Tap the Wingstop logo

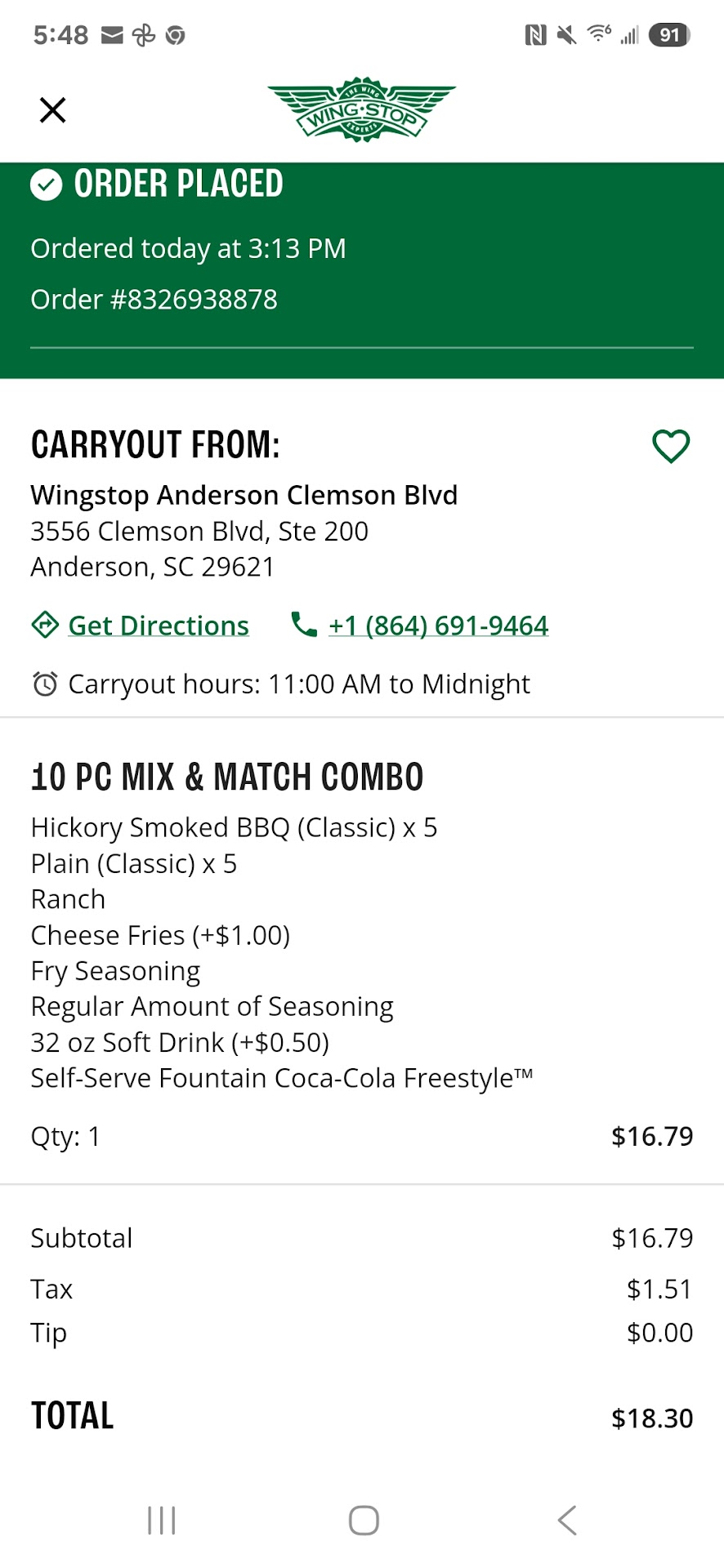click(x=361, y=110)
